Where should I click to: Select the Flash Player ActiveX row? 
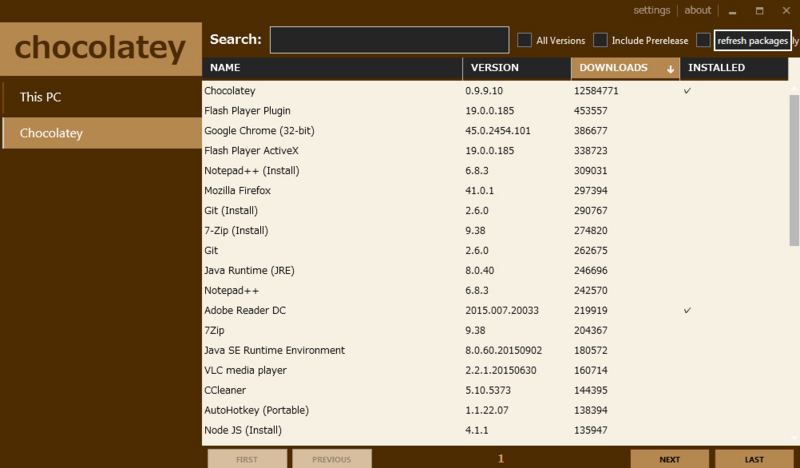tap(495, 151)
